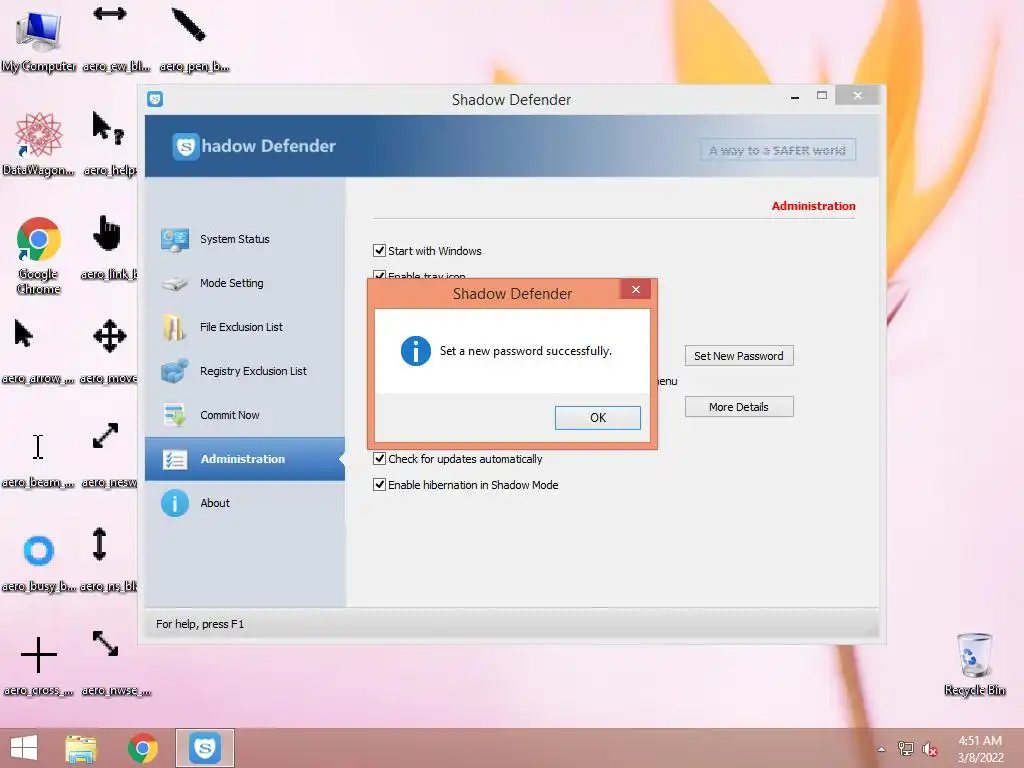The height and width of the screenshot is (768, 1024).
Task: Go to Registry Exclusion List page
Action: click(253, 371)
